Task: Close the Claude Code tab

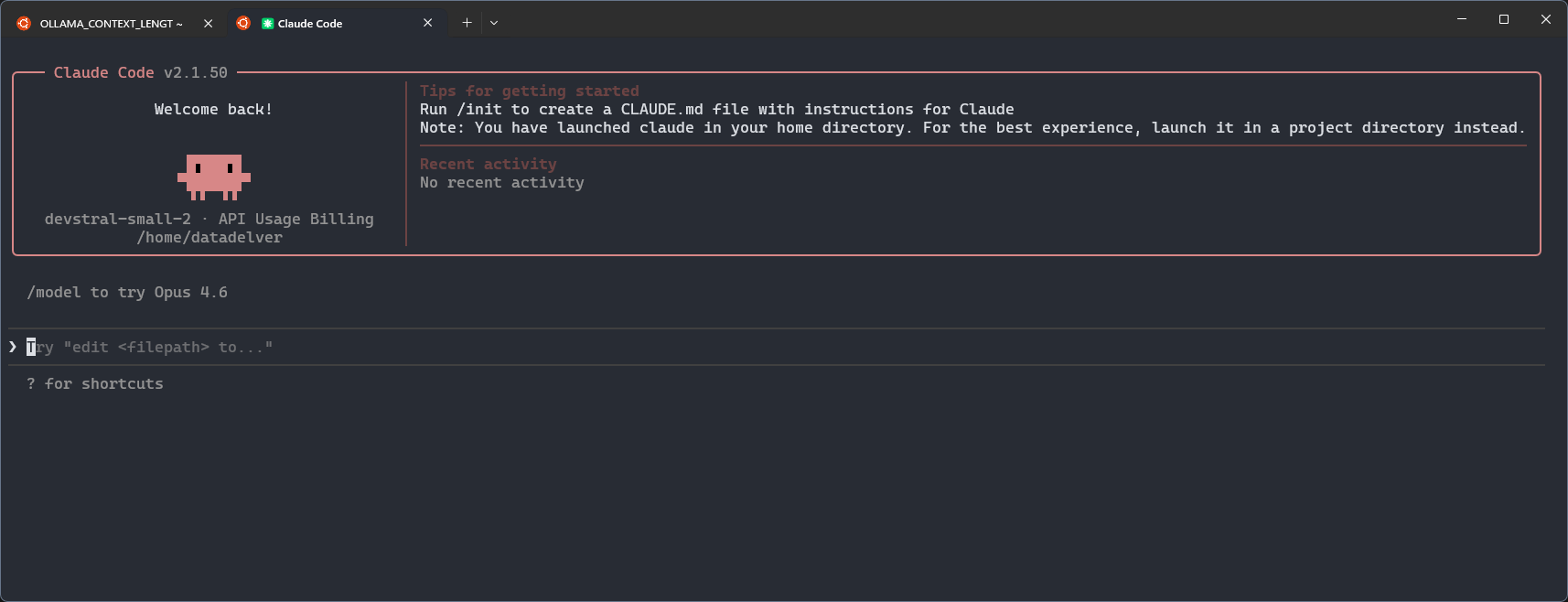Action: [x=427, y=22]
